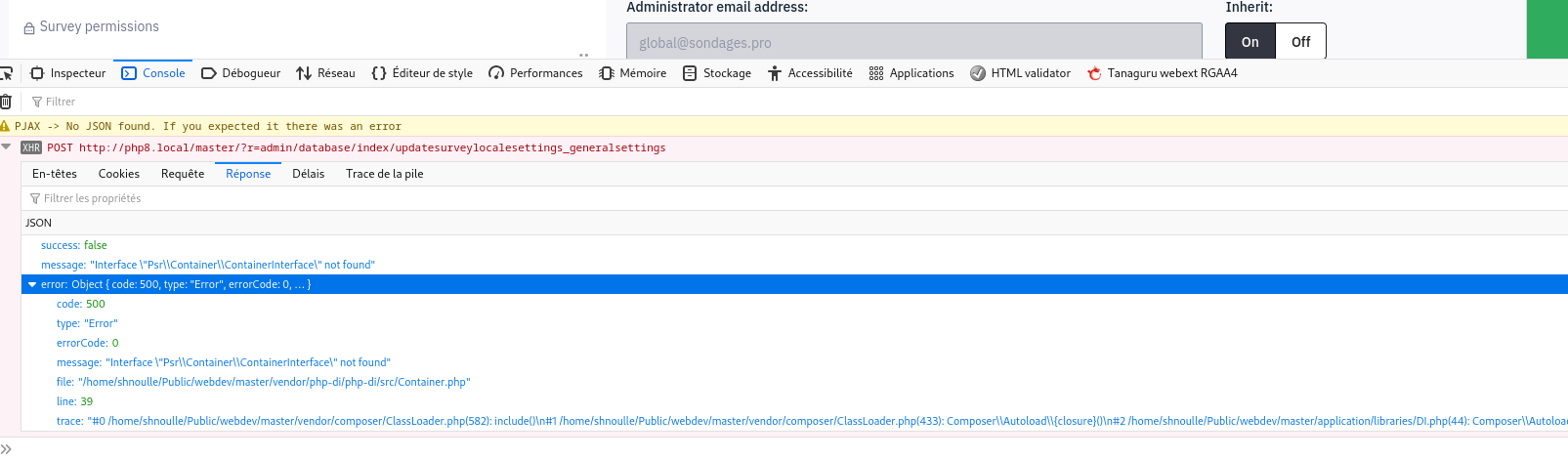1568x459 pixels.
Task: Open the Stockage panel
Action: pyautogui.click(x=717, y=73)
